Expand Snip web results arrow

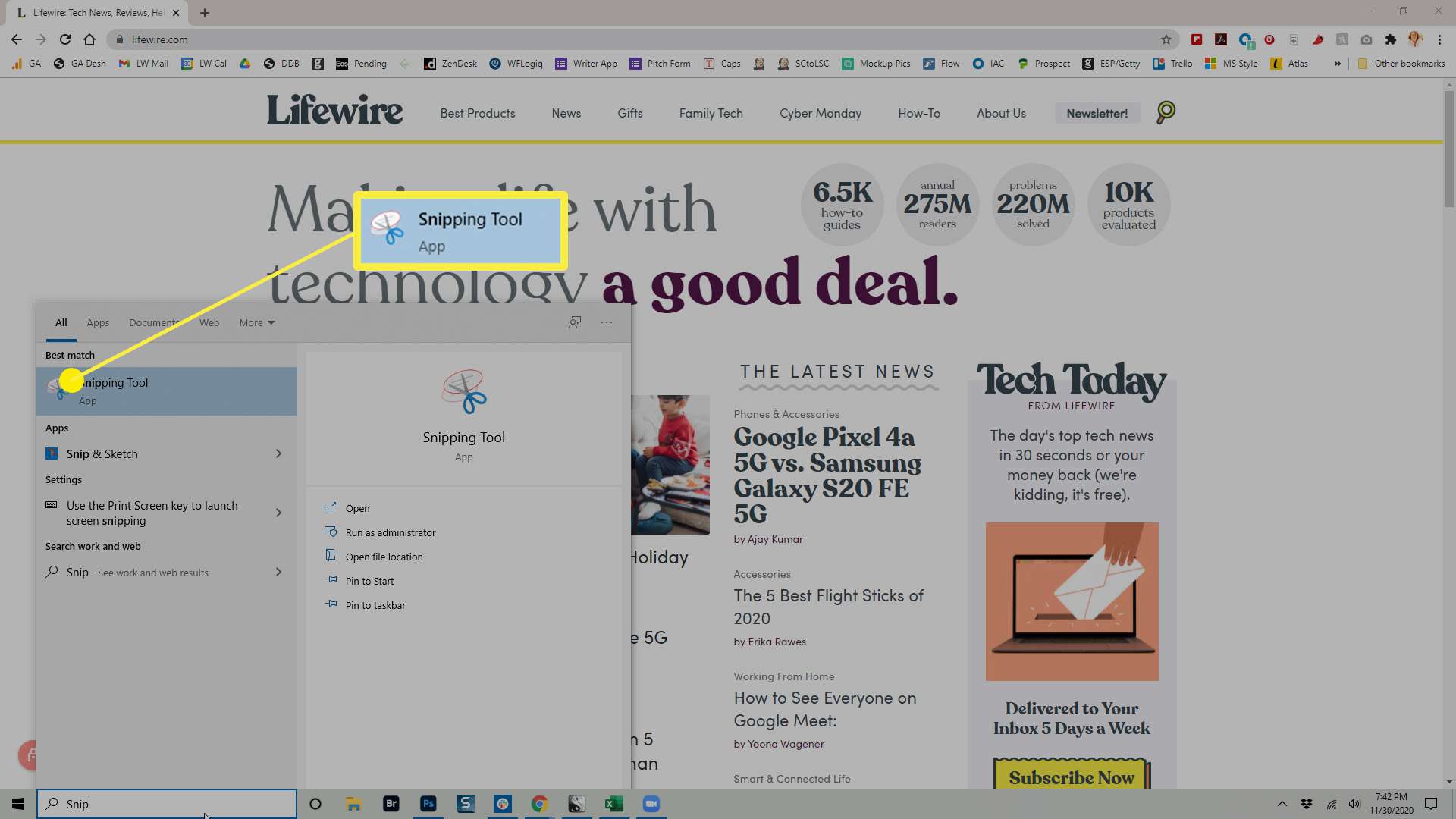(278, 572)
